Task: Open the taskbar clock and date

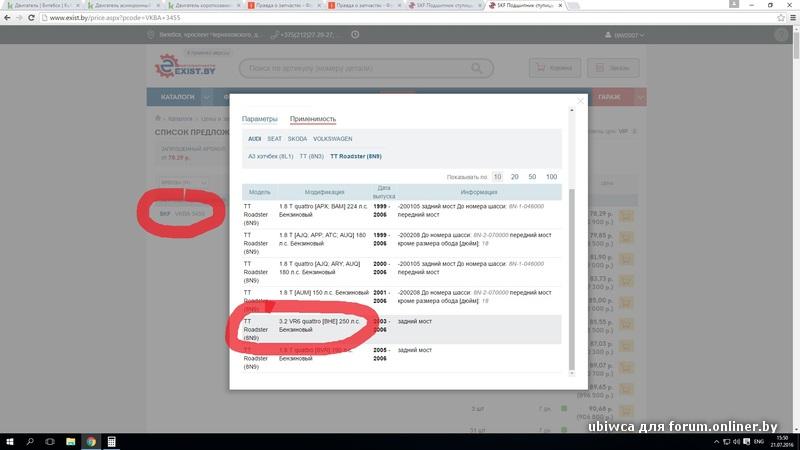Action: click(x=782, y=442)
